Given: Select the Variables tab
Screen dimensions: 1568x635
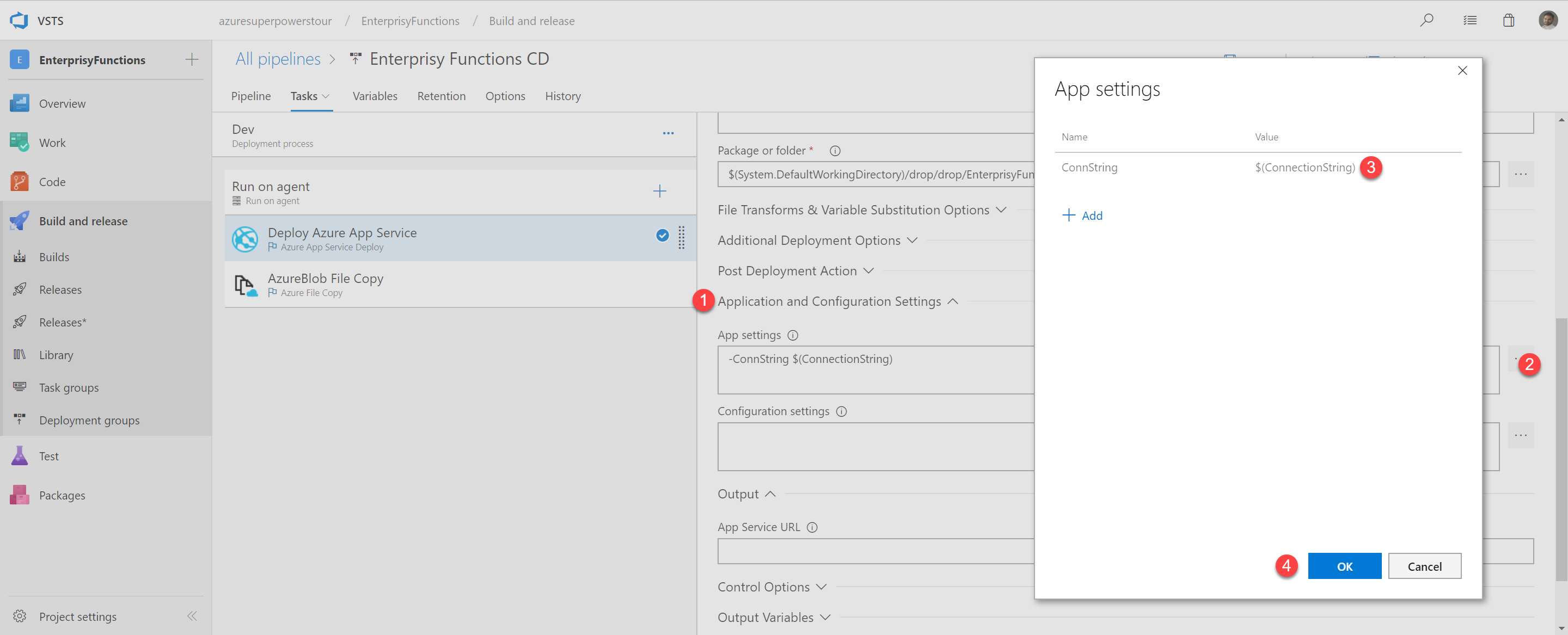Looking at the screenshot, I should [x=373, y=95].
